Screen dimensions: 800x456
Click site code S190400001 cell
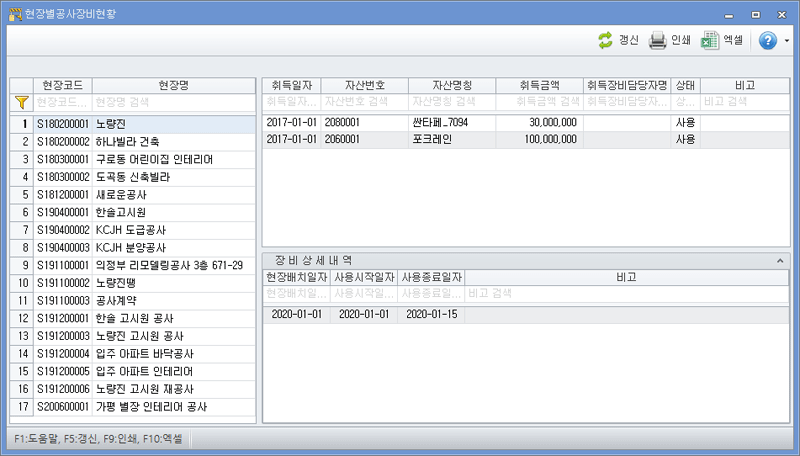63,212
